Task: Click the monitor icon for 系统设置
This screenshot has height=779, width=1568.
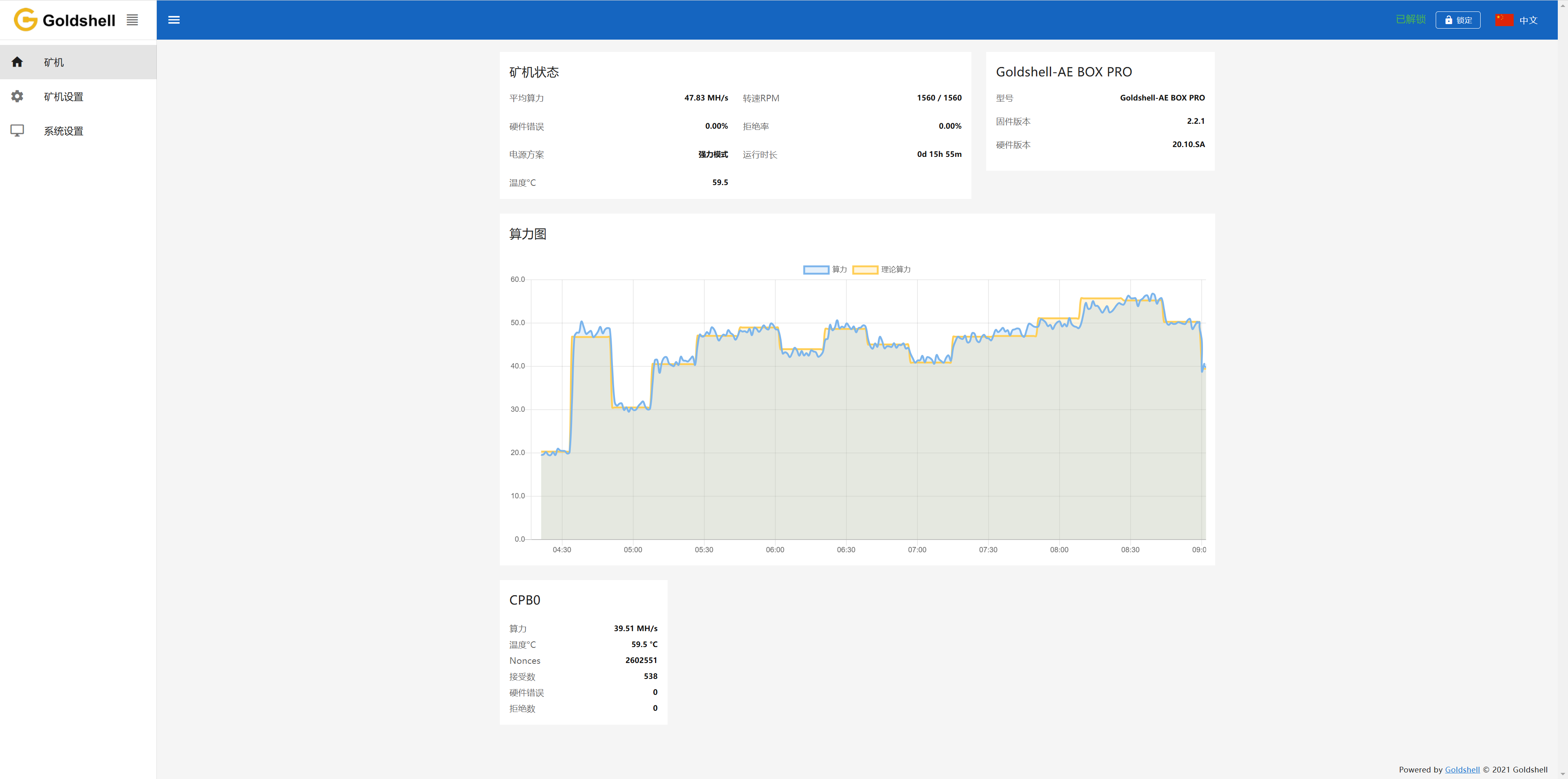Action: tap(17, 130)
